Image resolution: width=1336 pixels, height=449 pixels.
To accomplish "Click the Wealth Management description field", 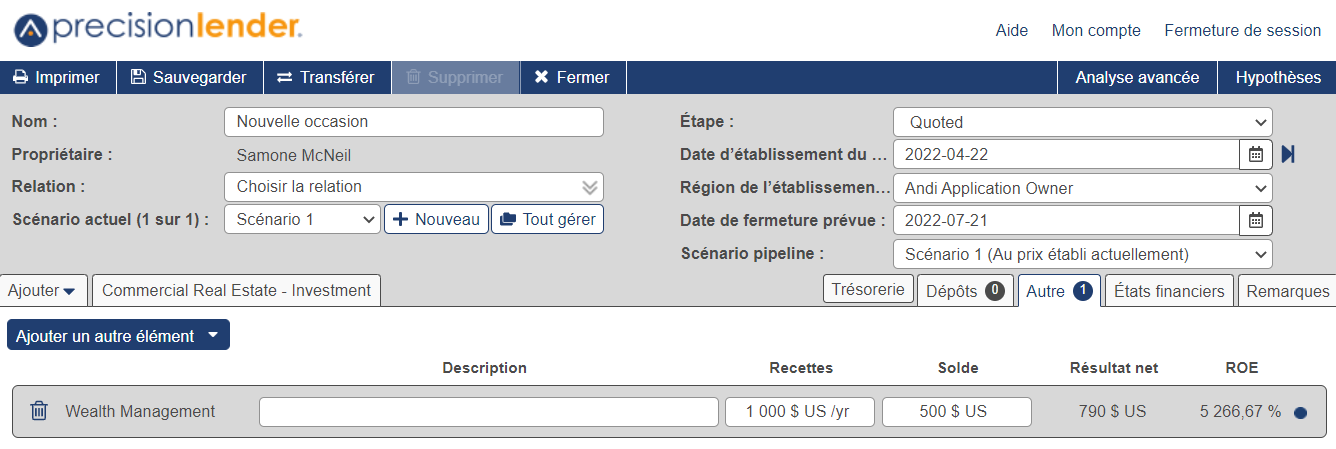I will click(x=489, y=412).
